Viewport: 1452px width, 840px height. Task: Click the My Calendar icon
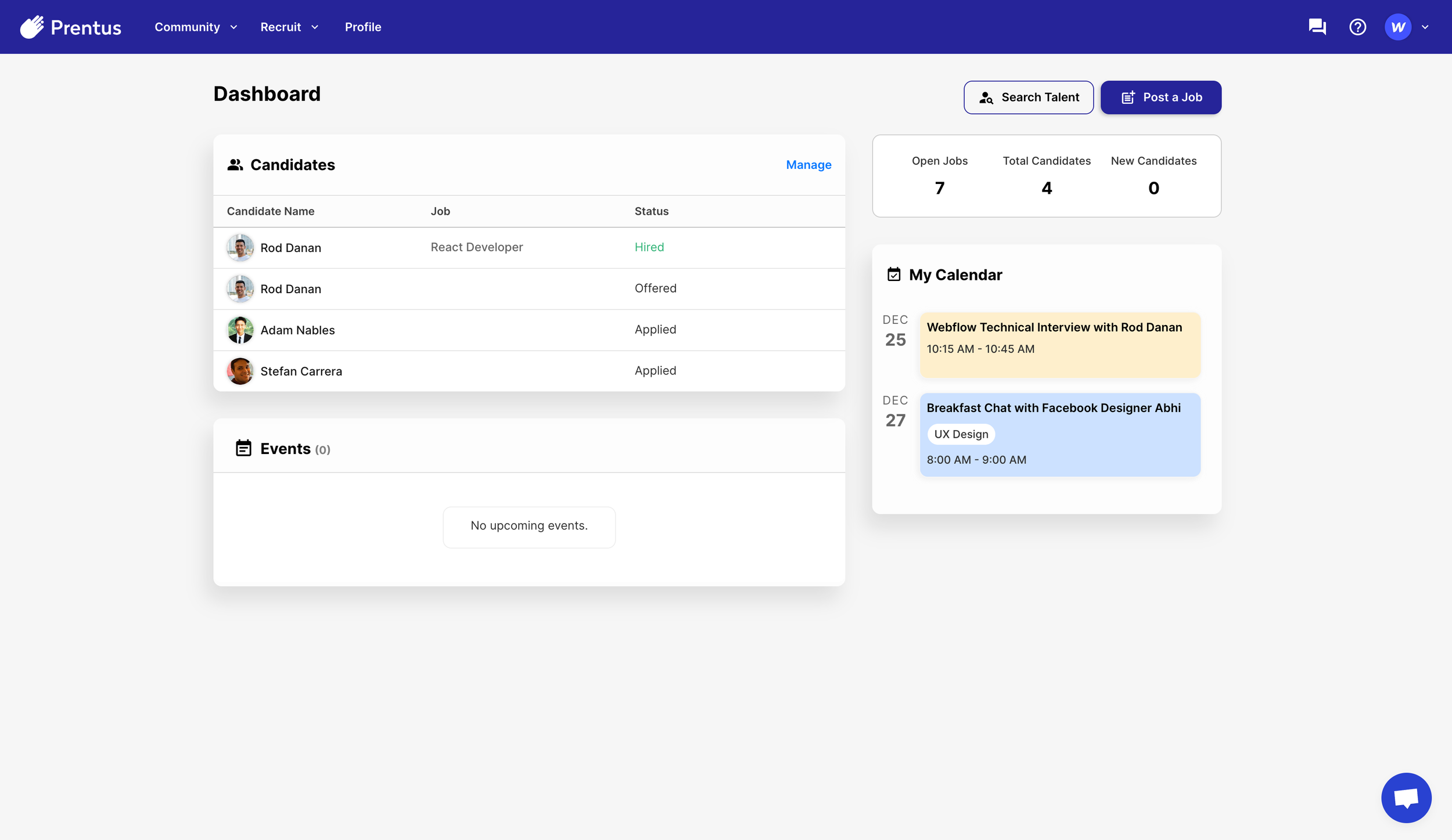click(x=893, y=275)
